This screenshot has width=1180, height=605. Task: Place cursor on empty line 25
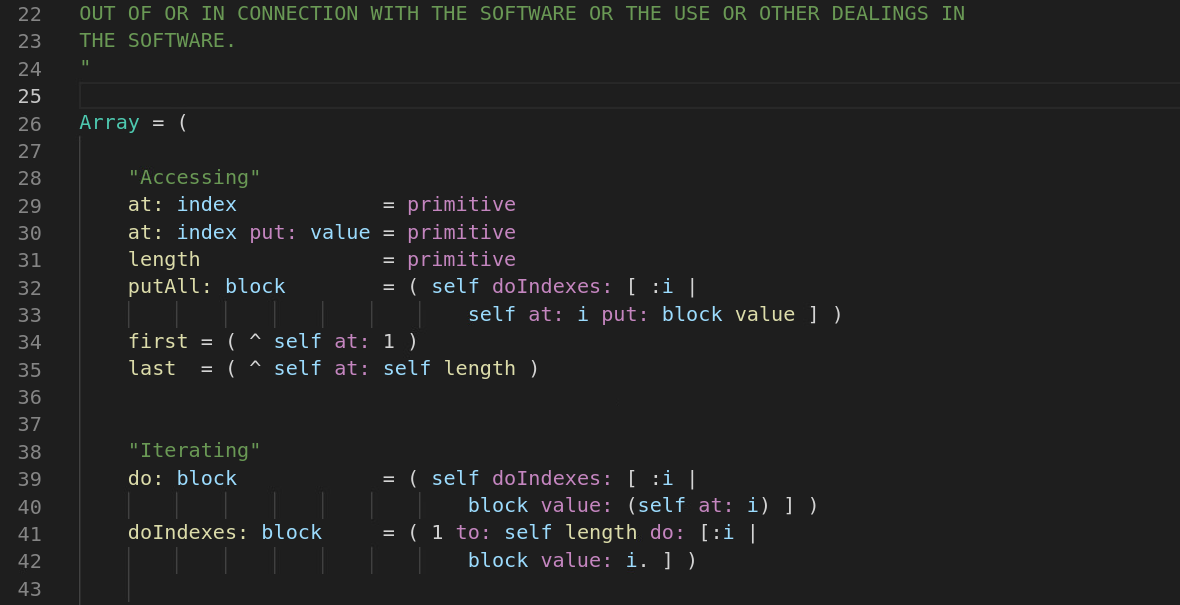629,96
